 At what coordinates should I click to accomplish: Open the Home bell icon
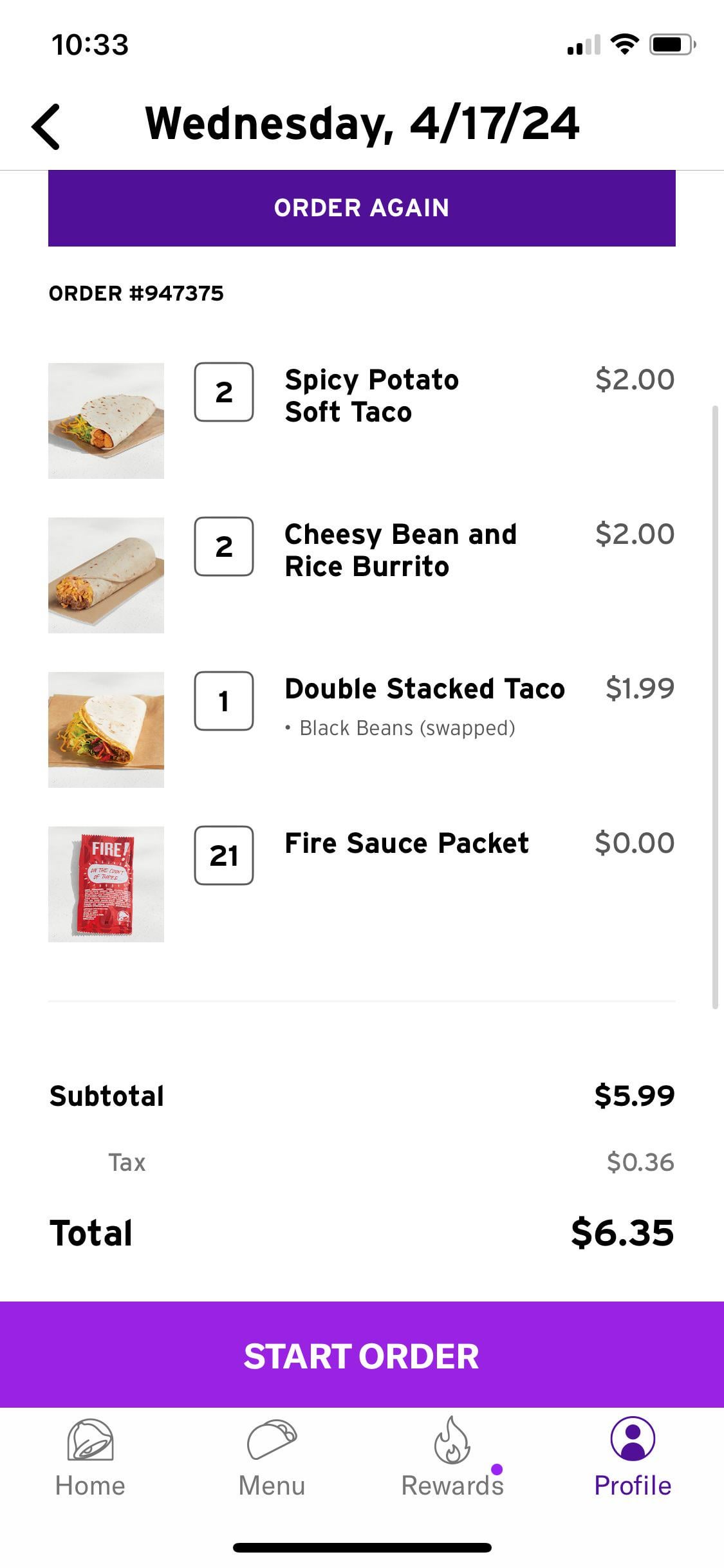pyautogui.click(x=90, y=1439)
